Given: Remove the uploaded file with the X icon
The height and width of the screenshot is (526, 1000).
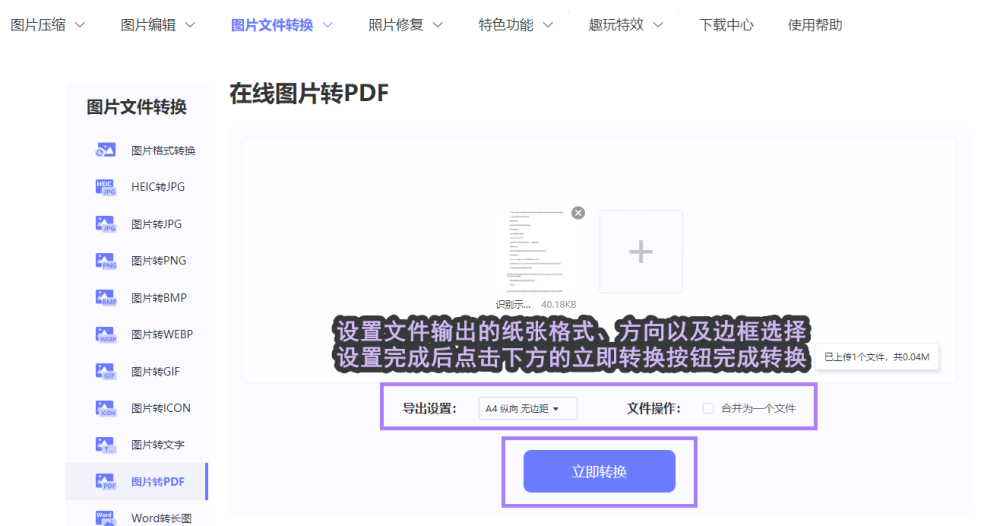Looking at the screenshot, I should pyautogui.click(x=578, y=213).
